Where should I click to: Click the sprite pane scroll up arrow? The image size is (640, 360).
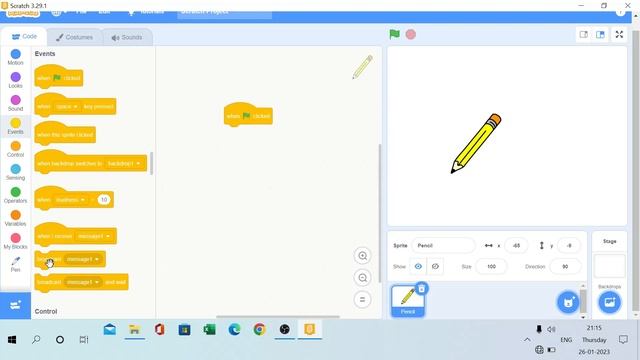(x=583, y=286)
